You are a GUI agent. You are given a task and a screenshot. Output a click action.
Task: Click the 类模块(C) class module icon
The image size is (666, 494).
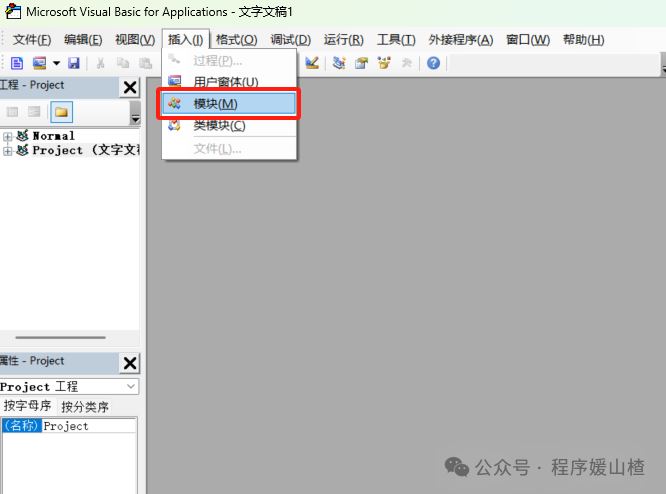[175, 125]
